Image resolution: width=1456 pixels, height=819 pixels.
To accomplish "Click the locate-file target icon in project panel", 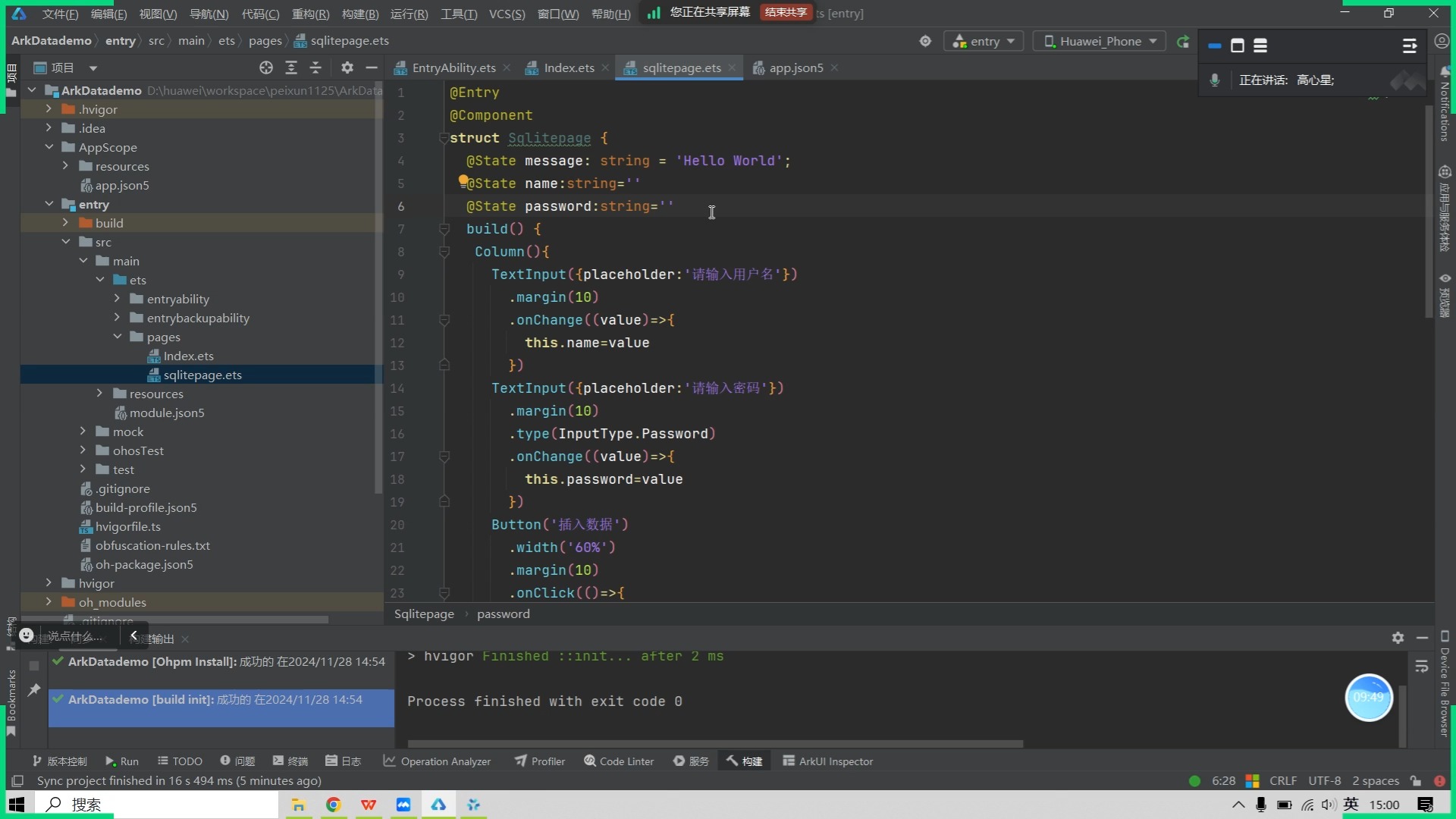I will (x=266, y=68).
